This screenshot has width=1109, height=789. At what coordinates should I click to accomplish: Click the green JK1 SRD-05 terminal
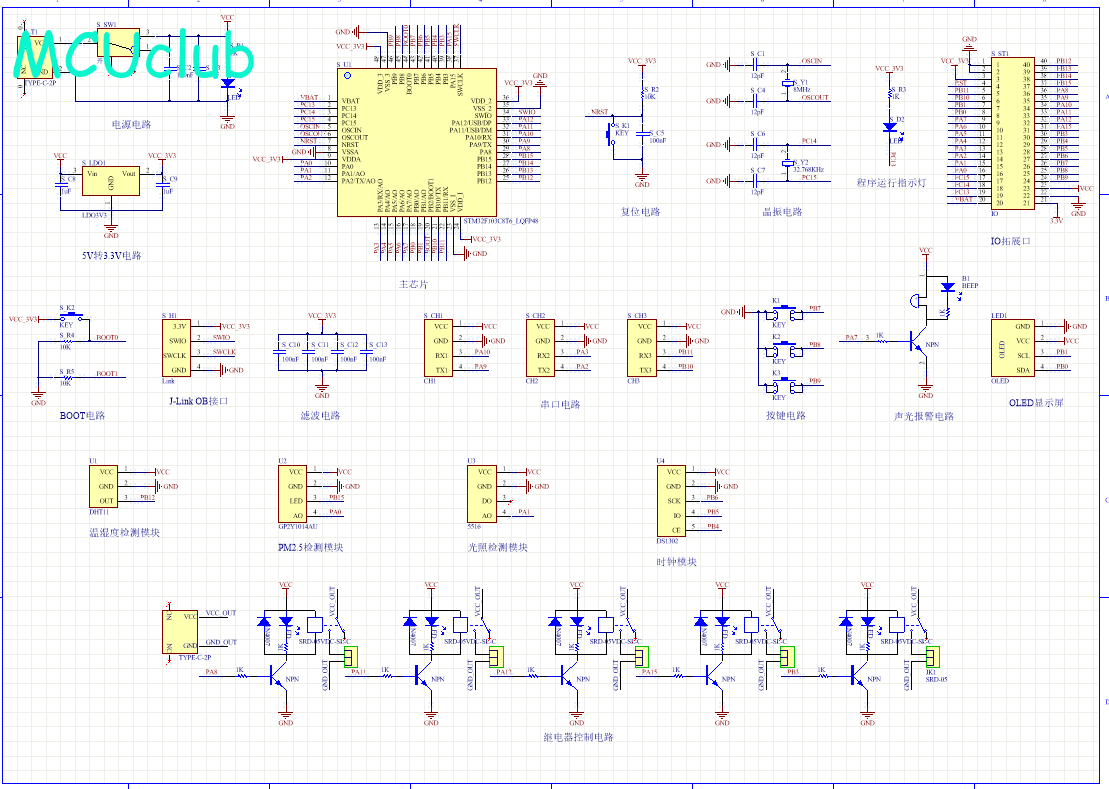coord(933,657)
